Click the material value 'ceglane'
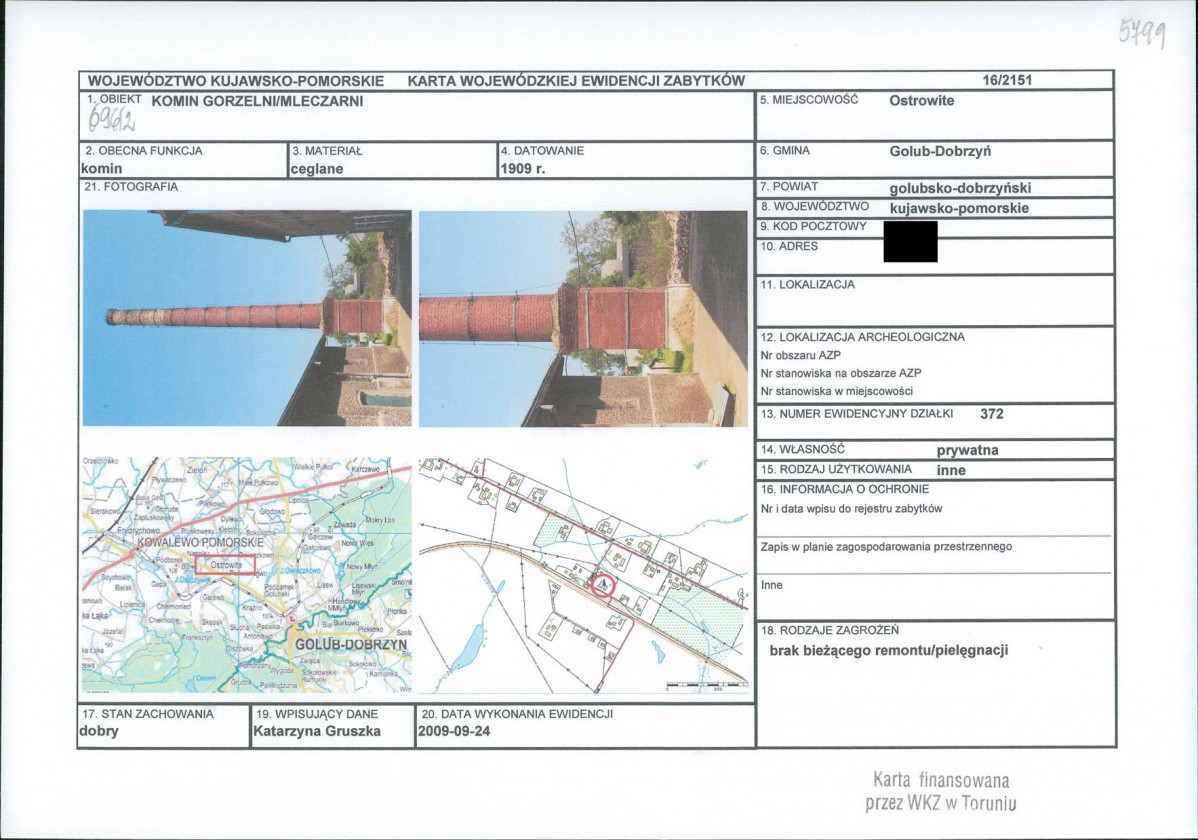 click(x=317, y=169)
